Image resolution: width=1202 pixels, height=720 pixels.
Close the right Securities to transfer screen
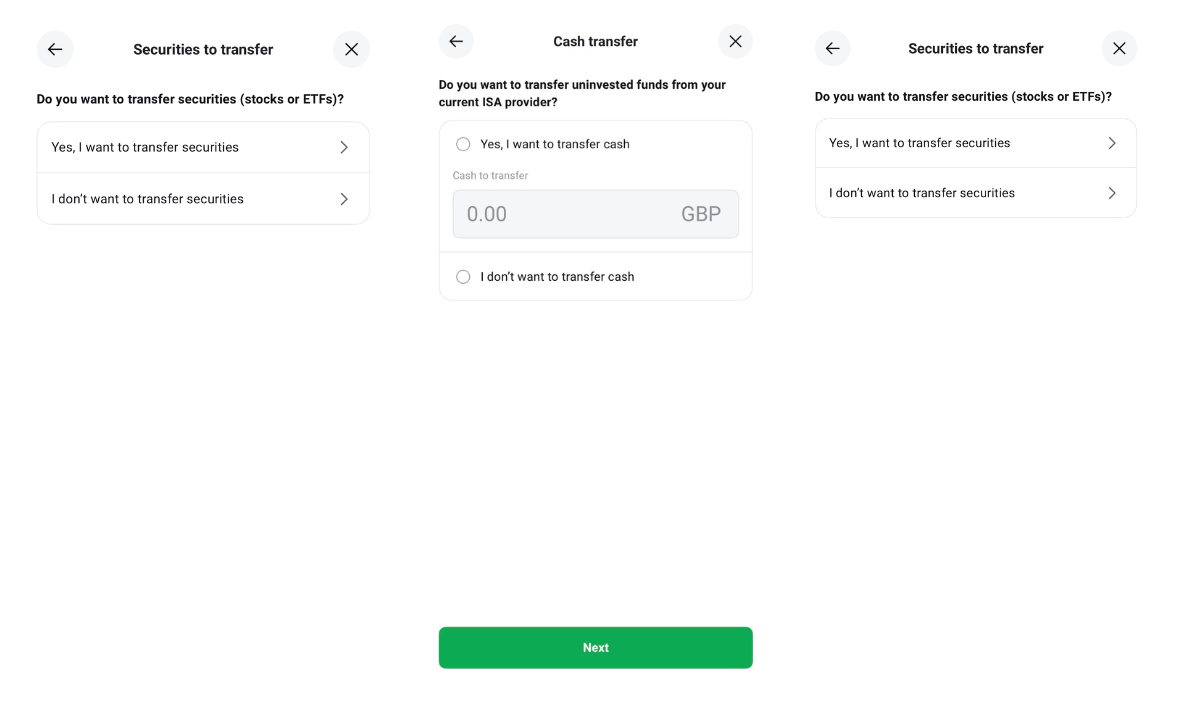click(1119, 48)
